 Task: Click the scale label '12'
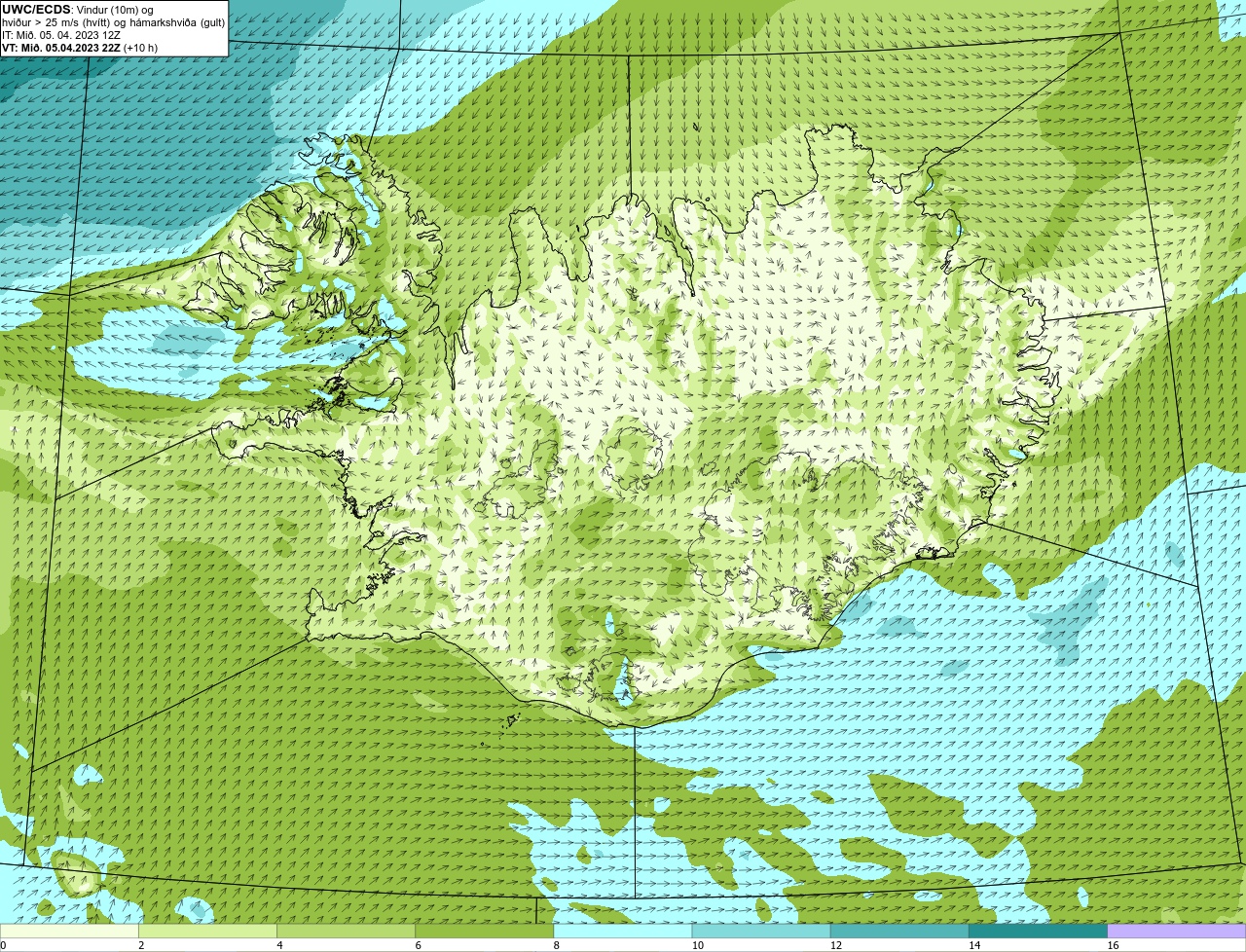pyautogui.click(x=836, y=945)
